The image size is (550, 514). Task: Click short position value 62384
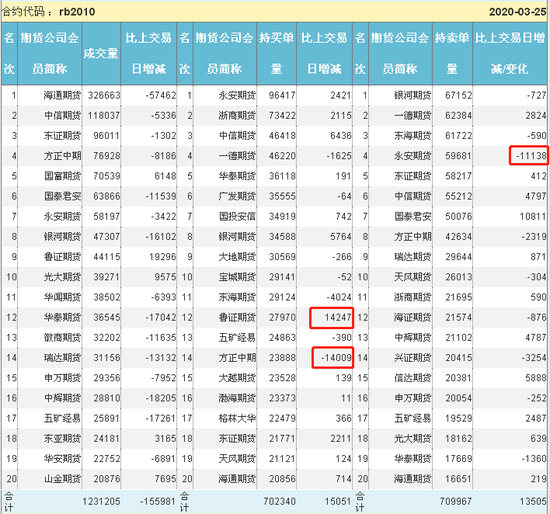[458, 116]
